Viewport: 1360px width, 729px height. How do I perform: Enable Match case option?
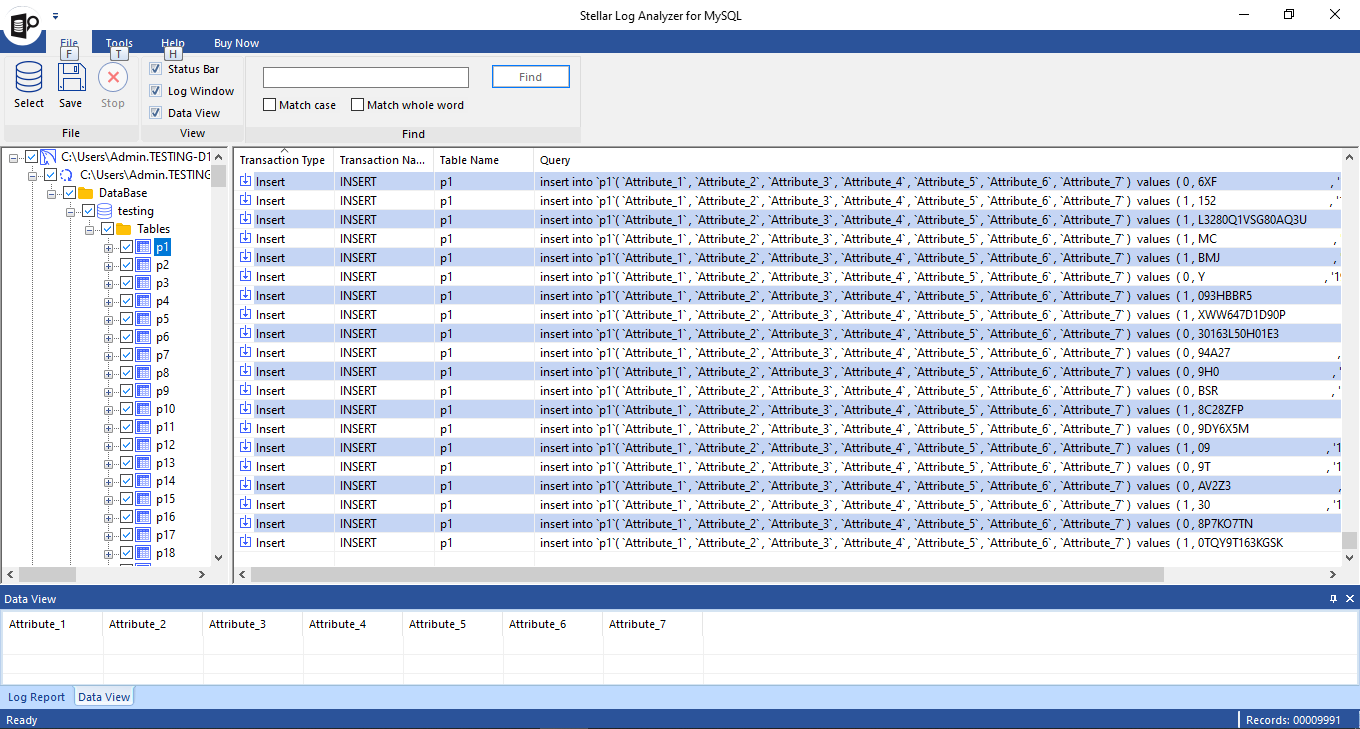[269, 105]
